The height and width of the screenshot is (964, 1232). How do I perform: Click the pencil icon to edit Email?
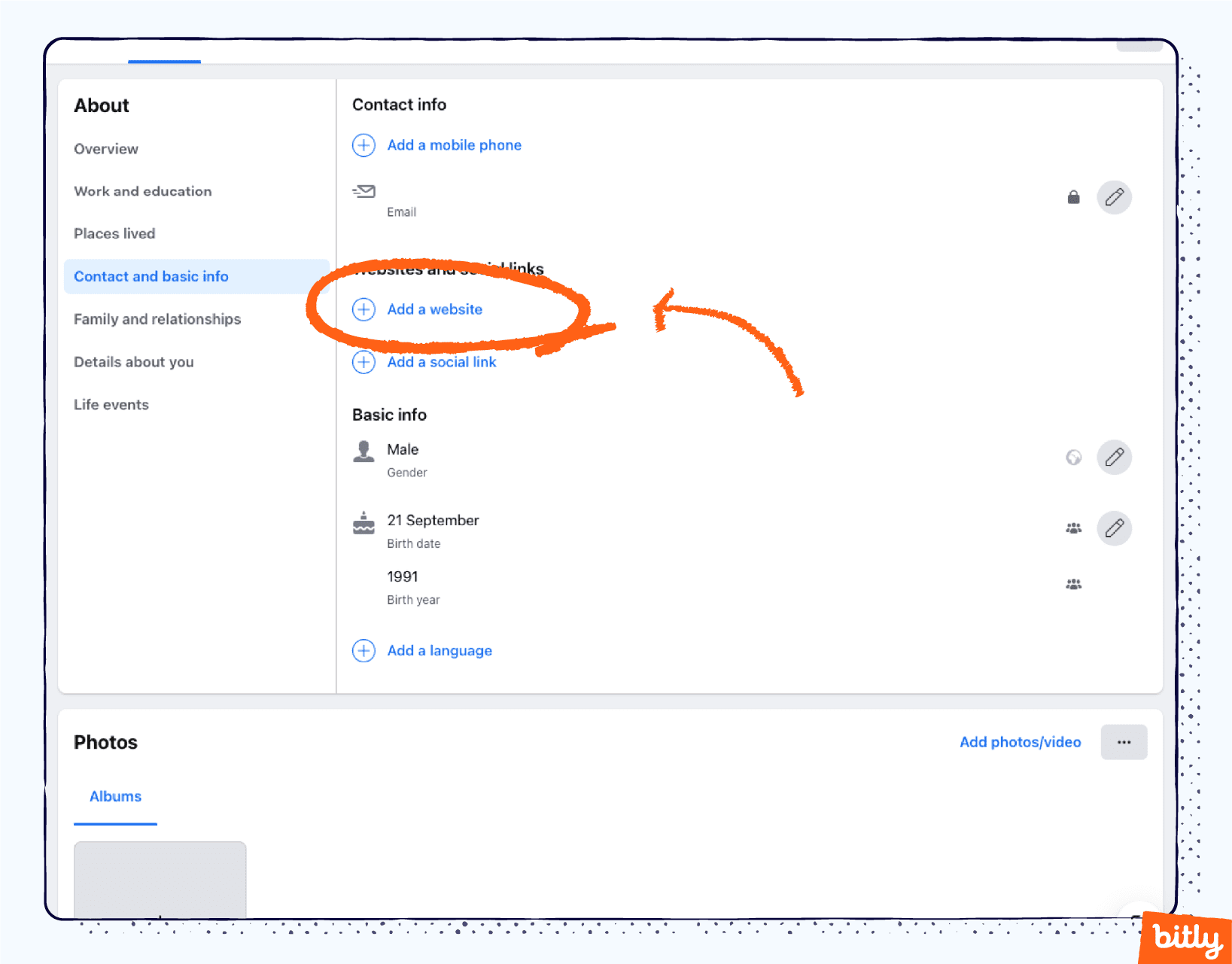pyautogui.click(x=1115, y=197)
